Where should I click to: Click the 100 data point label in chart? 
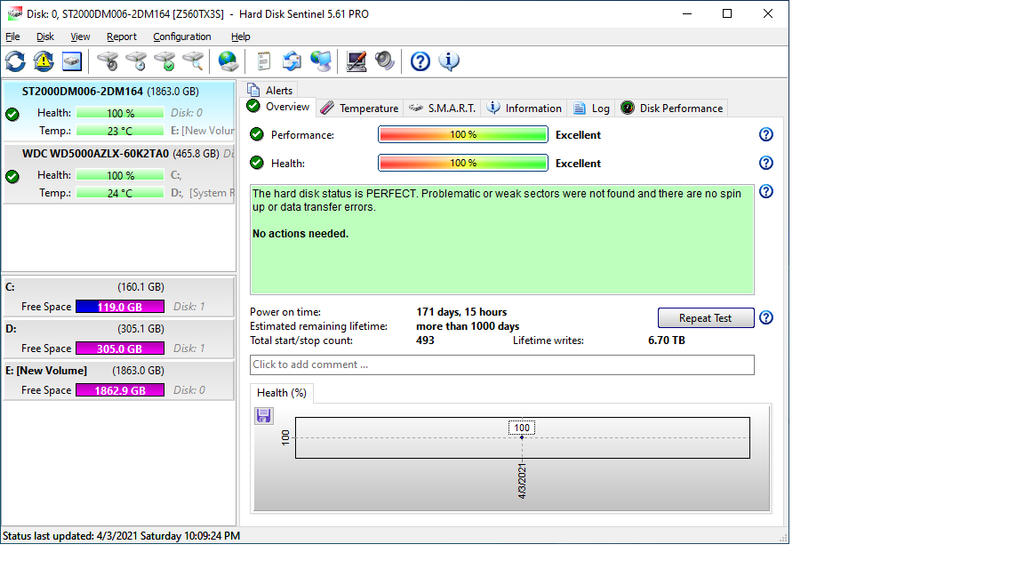[x=522, y=428]
